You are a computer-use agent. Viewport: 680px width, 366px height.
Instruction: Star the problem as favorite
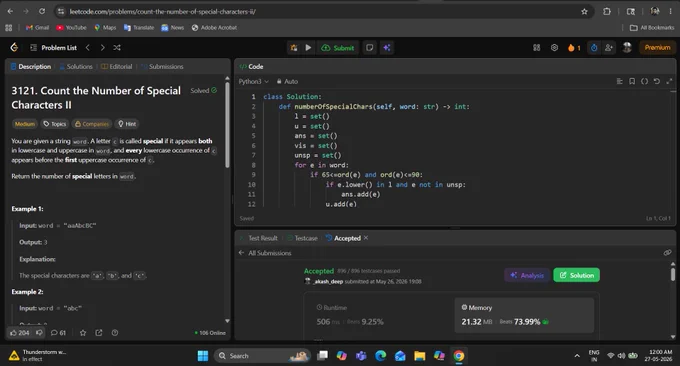[x=83, y=333]
